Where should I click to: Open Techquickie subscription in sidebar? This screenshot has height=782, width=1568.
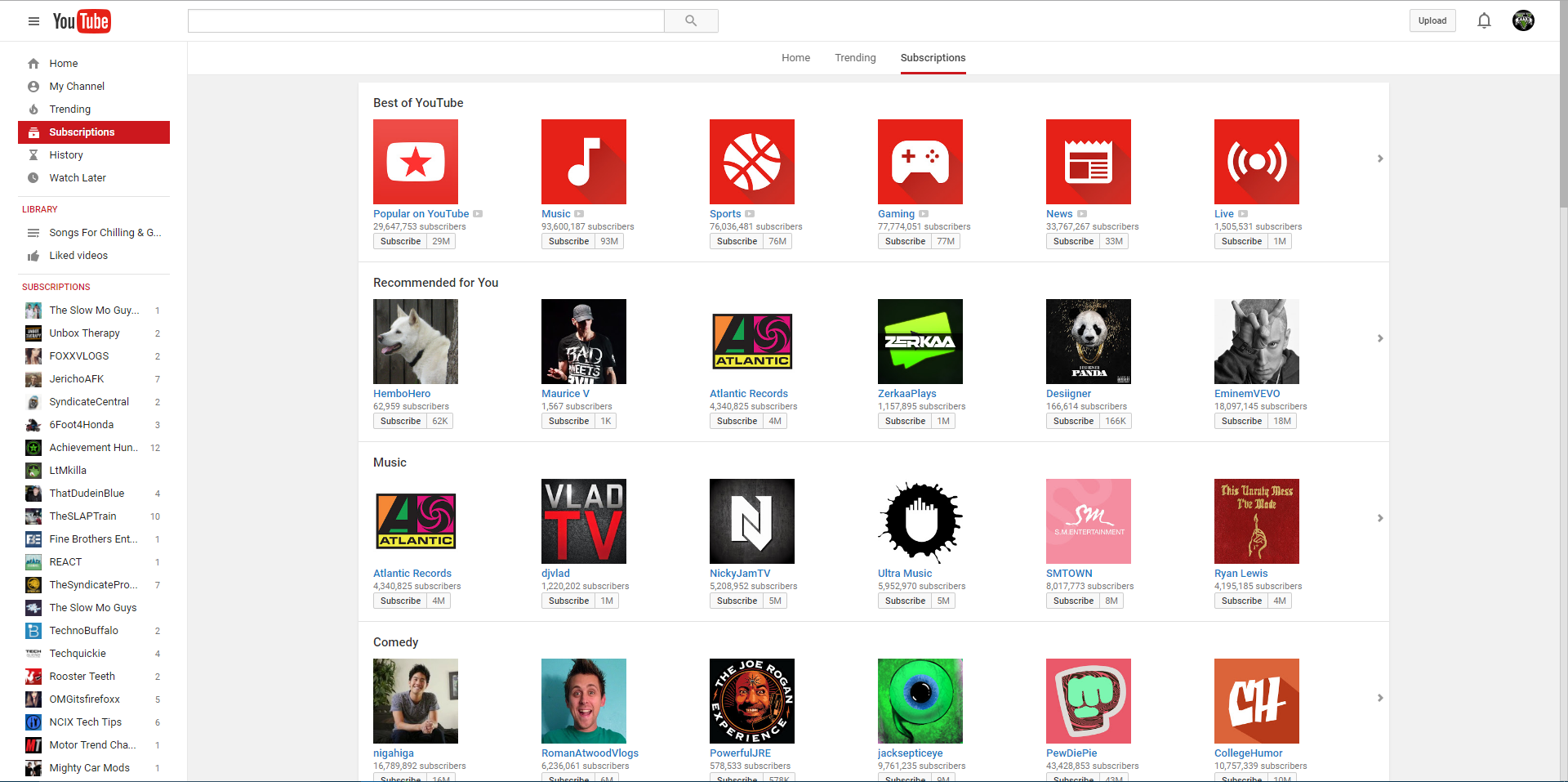click(94, 654)
